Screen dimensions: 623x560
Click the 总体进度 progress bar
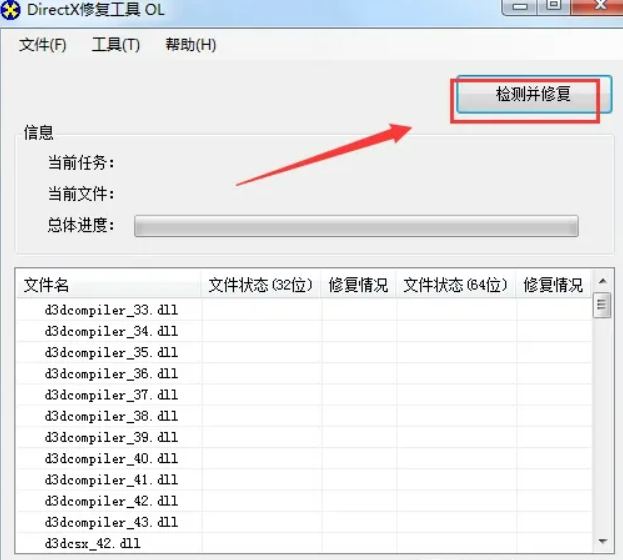coord(356,226)
